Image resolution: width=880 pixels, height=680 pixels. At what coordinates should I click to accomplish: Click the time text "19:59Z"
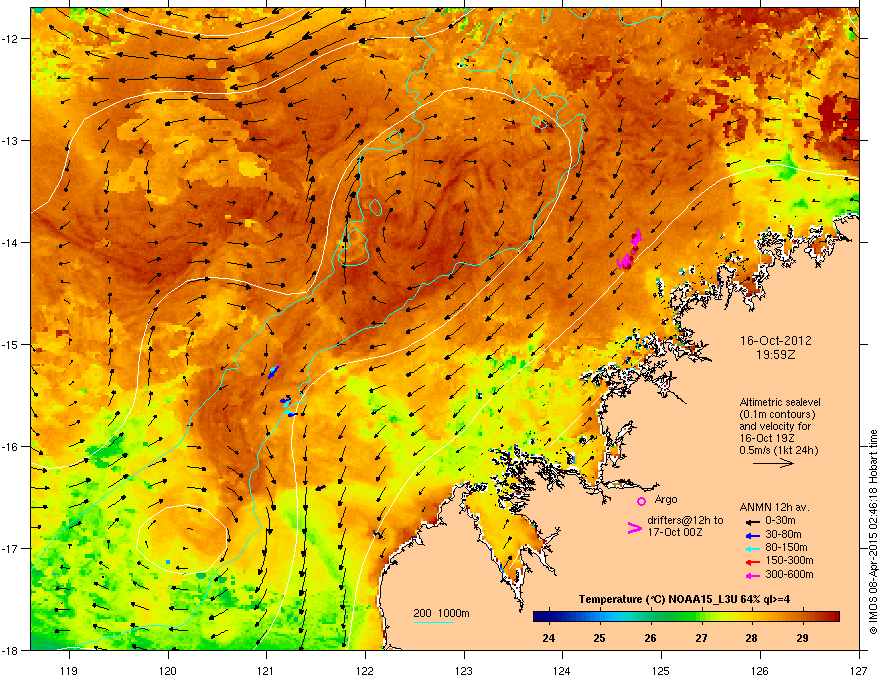(776, 355)
